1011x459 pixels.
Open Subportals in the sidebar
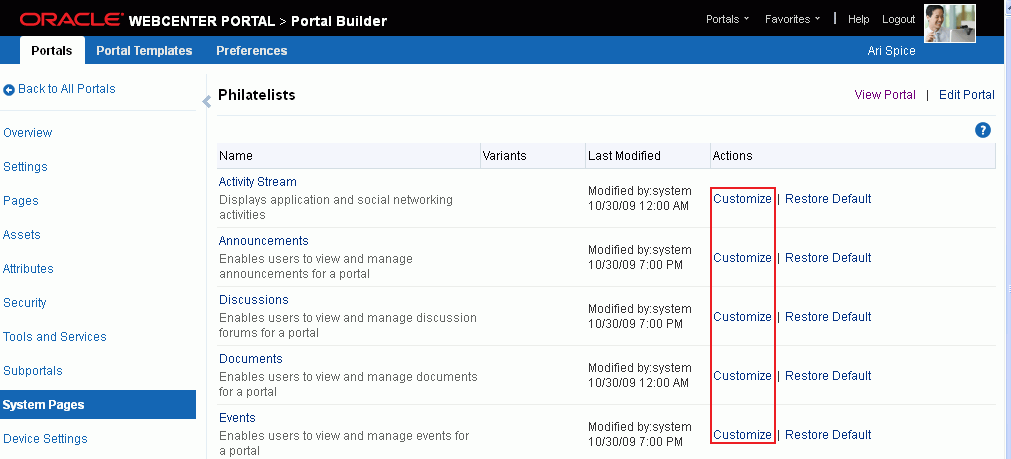pos(33,371)
